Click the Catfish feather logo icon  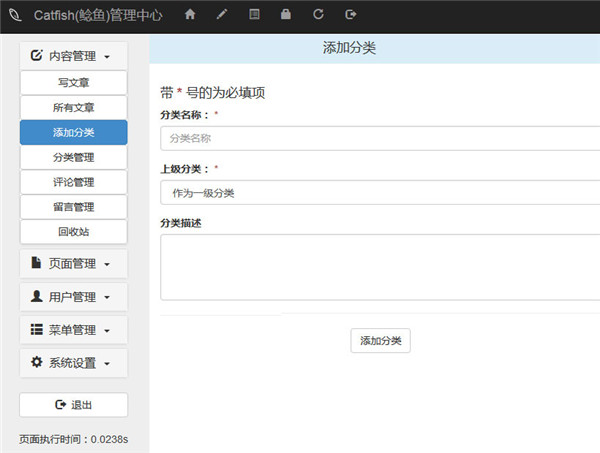(x=15, y=15)
